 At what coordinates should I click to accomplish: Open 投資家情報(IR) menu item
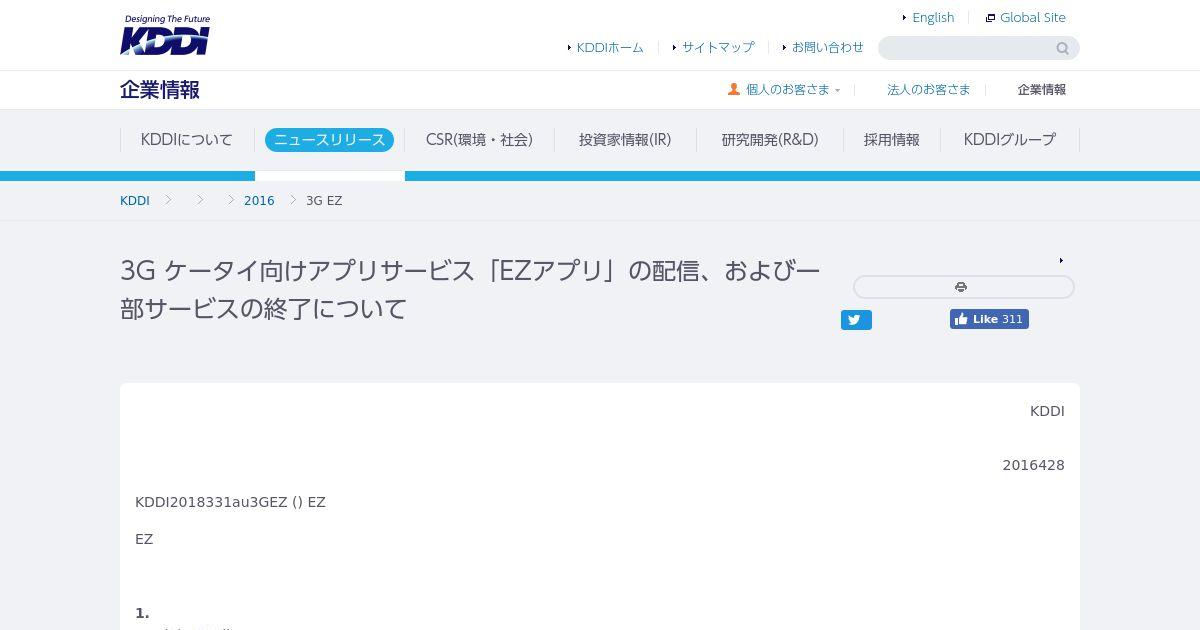click(x=625, y=140)
